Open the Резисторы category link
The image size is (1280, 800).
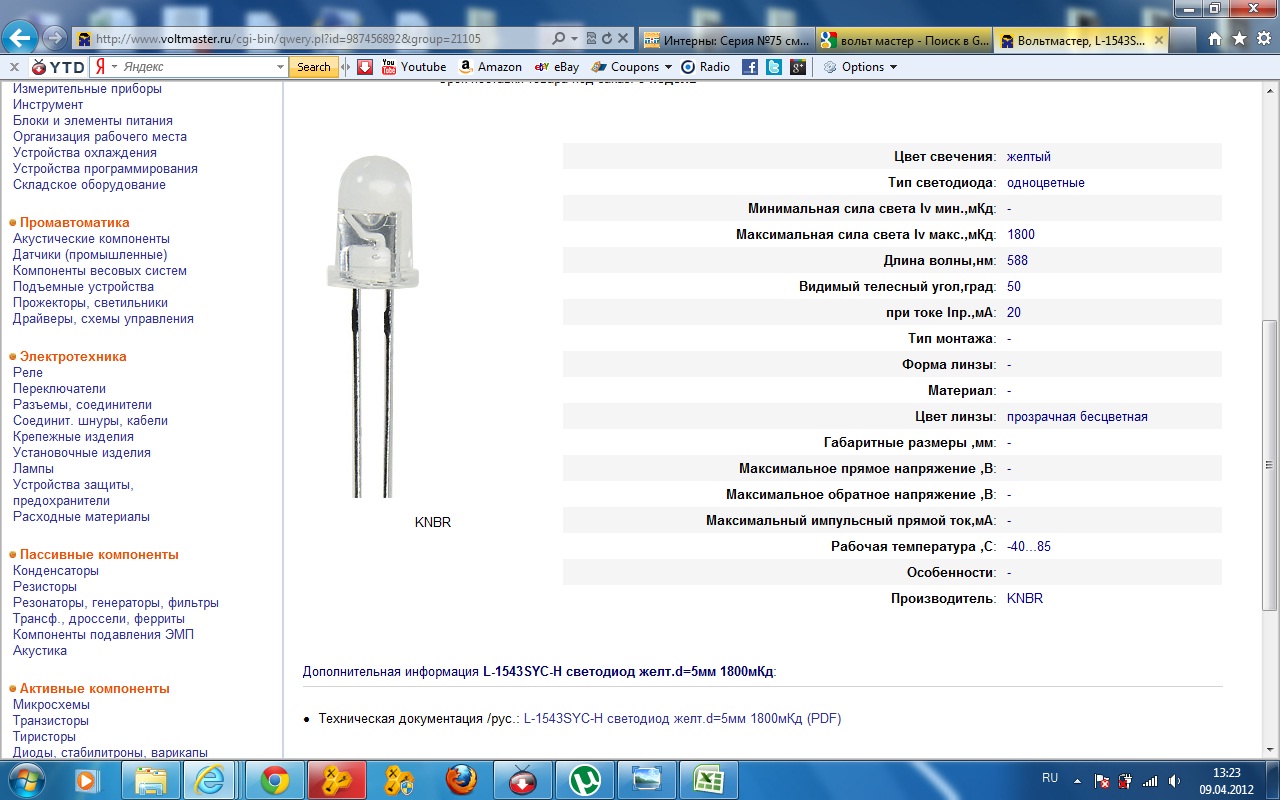click(45, 586)
